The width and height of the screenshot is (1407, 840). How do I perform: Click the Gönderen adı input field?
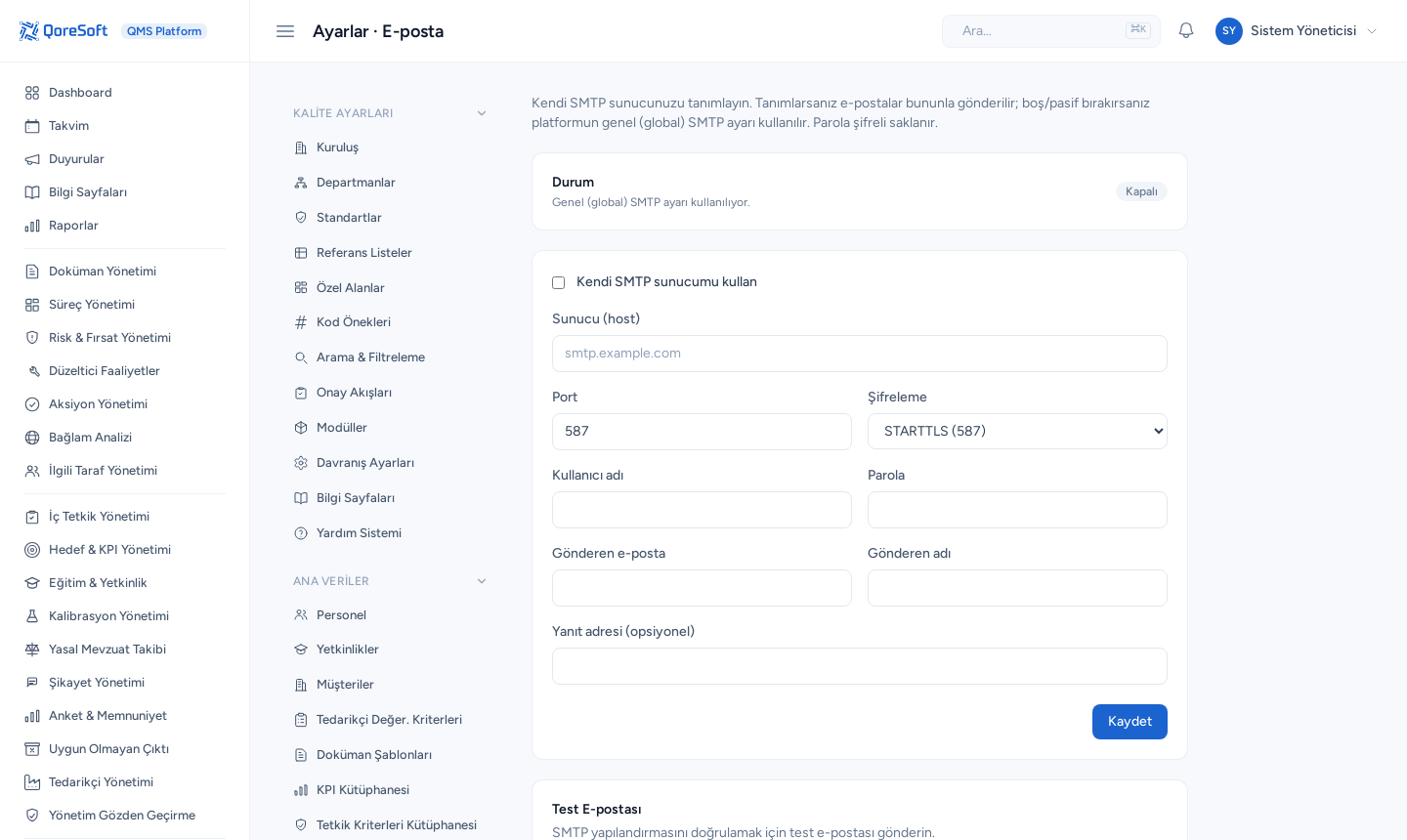1017,588
